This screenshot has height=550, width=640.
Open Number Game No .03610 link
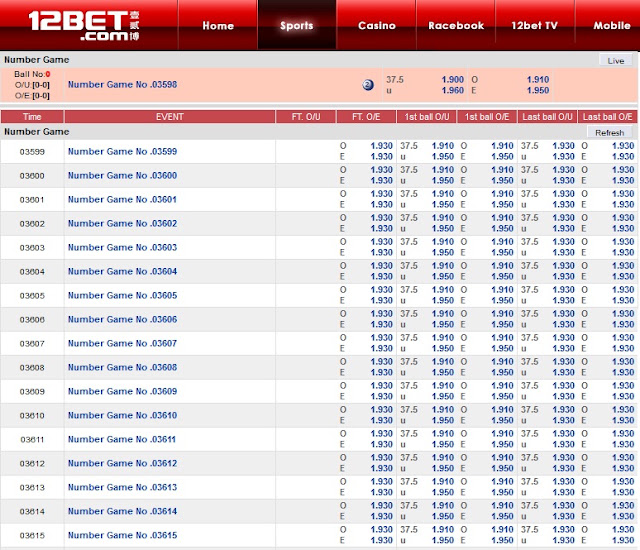pos(122,415)
